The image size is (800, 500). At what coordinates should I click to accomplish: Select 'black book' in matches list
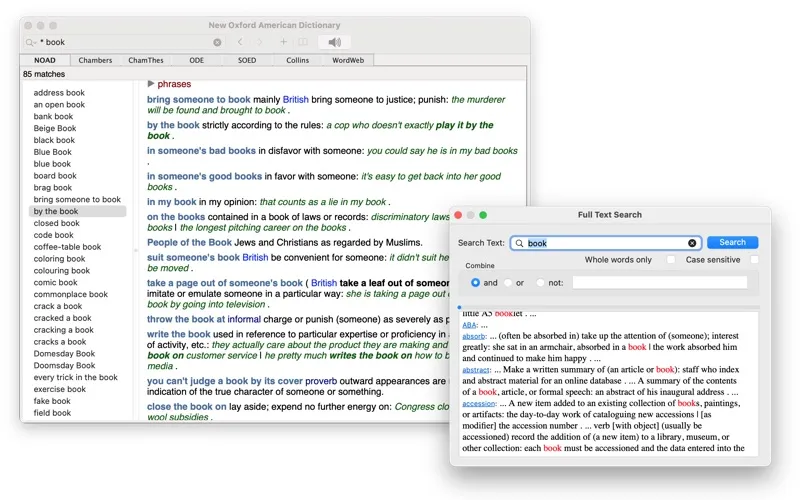click(x=54, y=140)
